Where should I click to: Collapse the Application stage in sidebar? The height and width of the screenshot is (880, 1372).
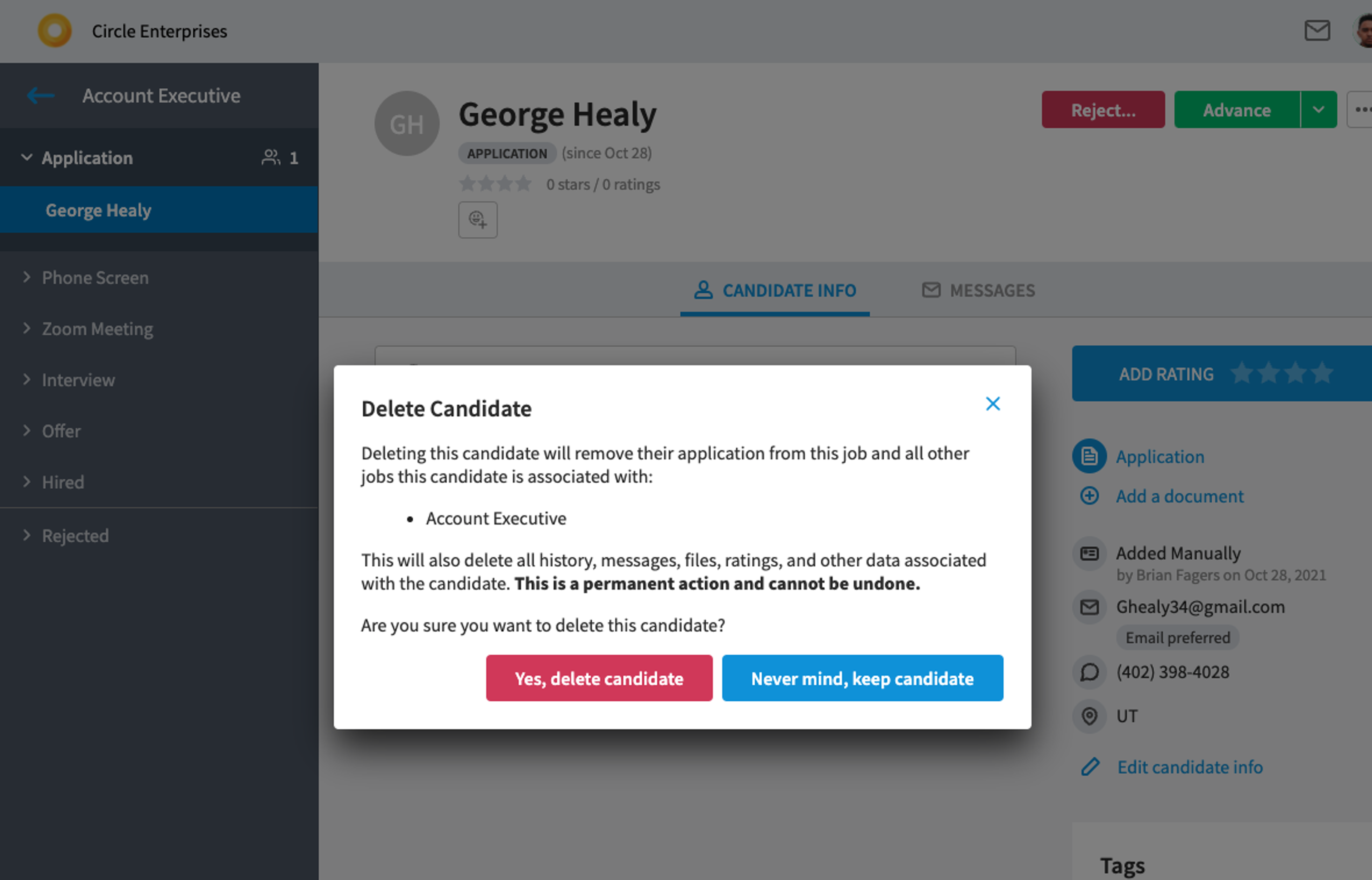point(26,157)
